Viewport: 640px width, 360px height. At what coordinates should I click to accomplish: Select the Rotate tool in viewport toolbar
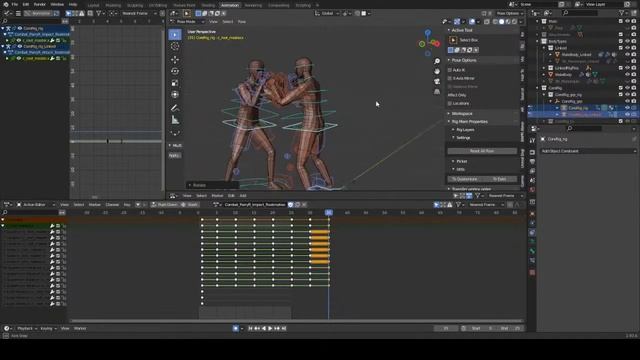pyautogui.click(x=175, y=71)
